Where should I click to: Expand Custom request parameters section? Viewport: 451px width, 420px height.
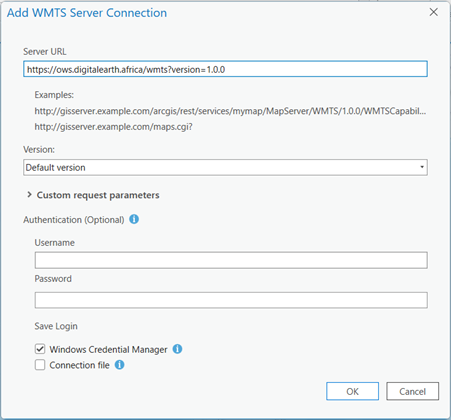(x=29, y=195)
